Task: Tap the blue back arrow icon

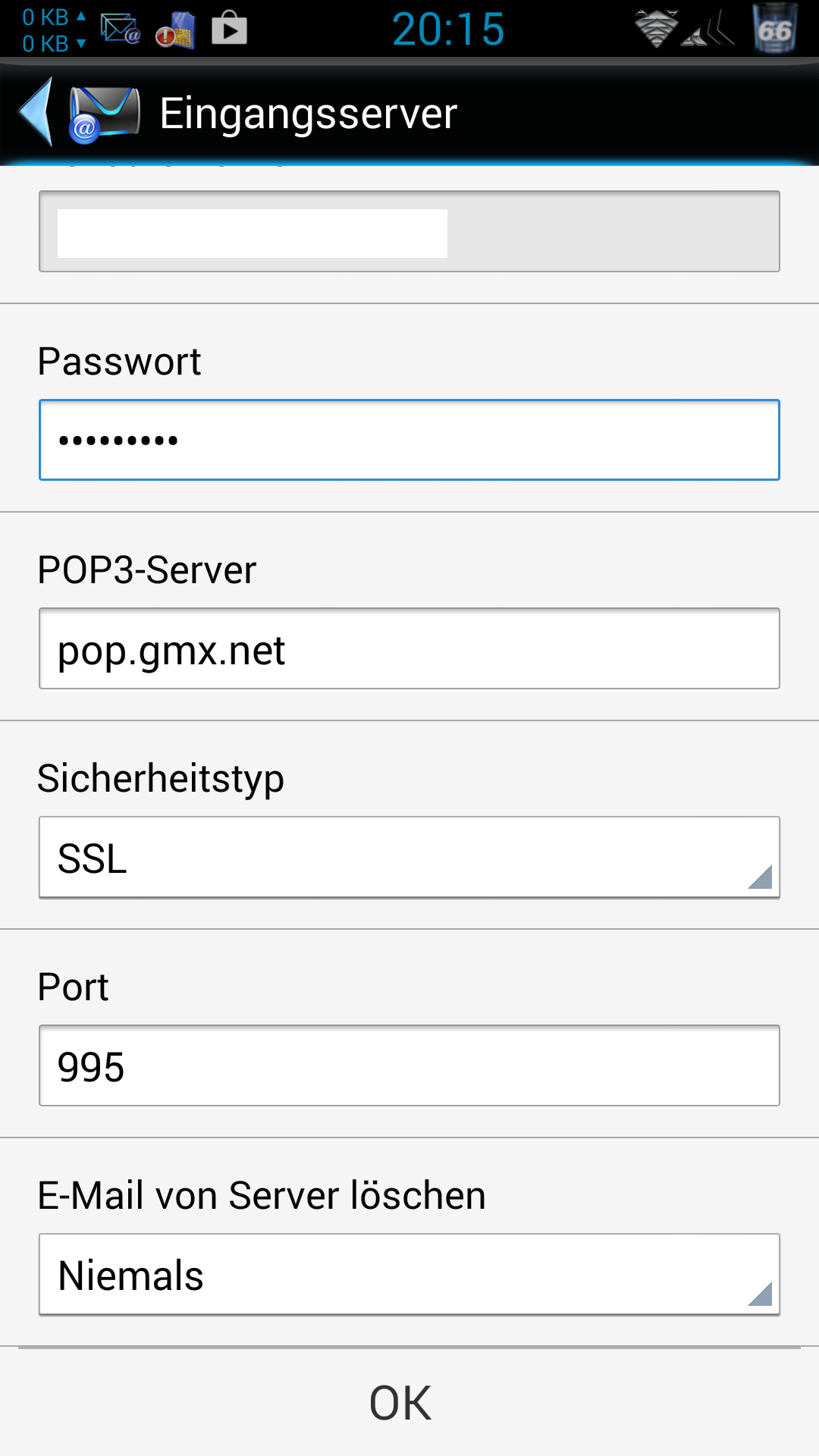Action: tap(36, 111)
